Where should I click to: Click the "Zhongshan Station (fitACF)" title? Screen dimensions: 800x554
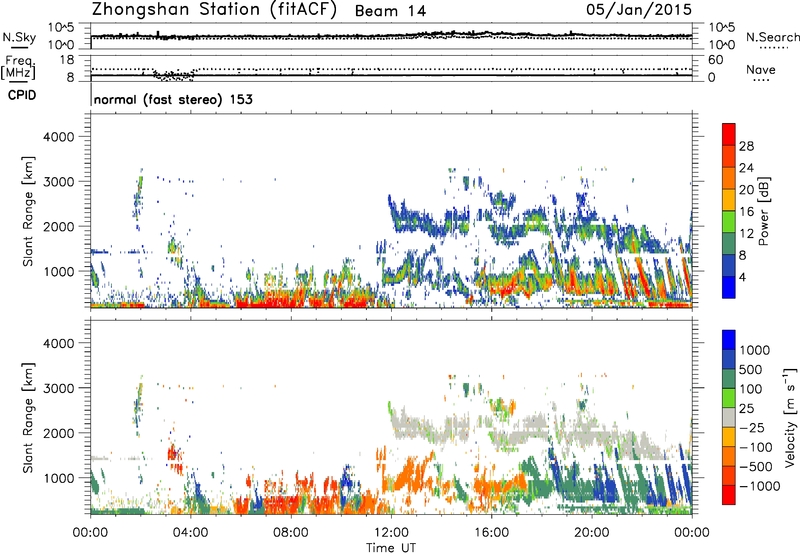(x=214, y=10)
